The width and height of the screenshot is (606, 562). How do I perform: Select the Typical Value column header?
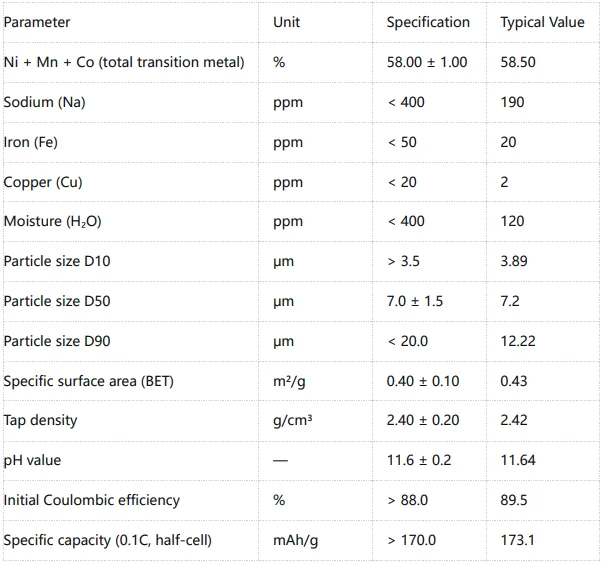pyautogui.click(x=542, y=22)
